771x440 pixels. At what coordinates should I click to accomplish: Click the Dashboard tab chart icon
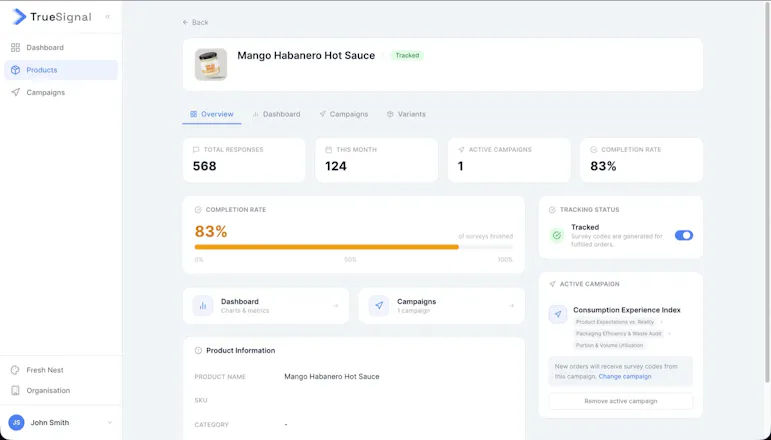[256, 114]
